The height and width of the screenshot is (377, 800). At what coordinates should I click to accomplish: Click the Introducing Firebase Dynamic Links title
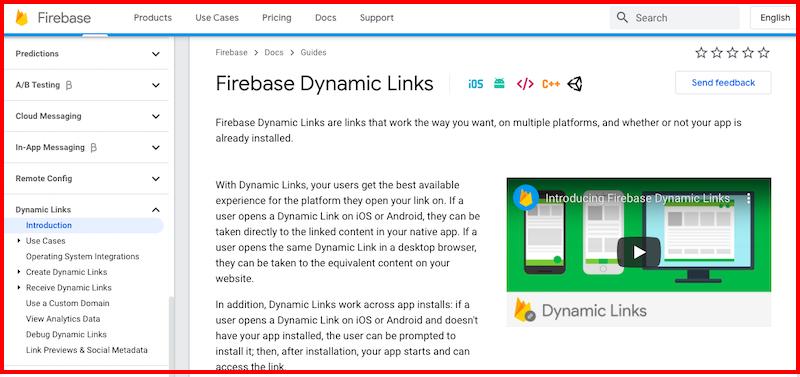click(637, 198)
